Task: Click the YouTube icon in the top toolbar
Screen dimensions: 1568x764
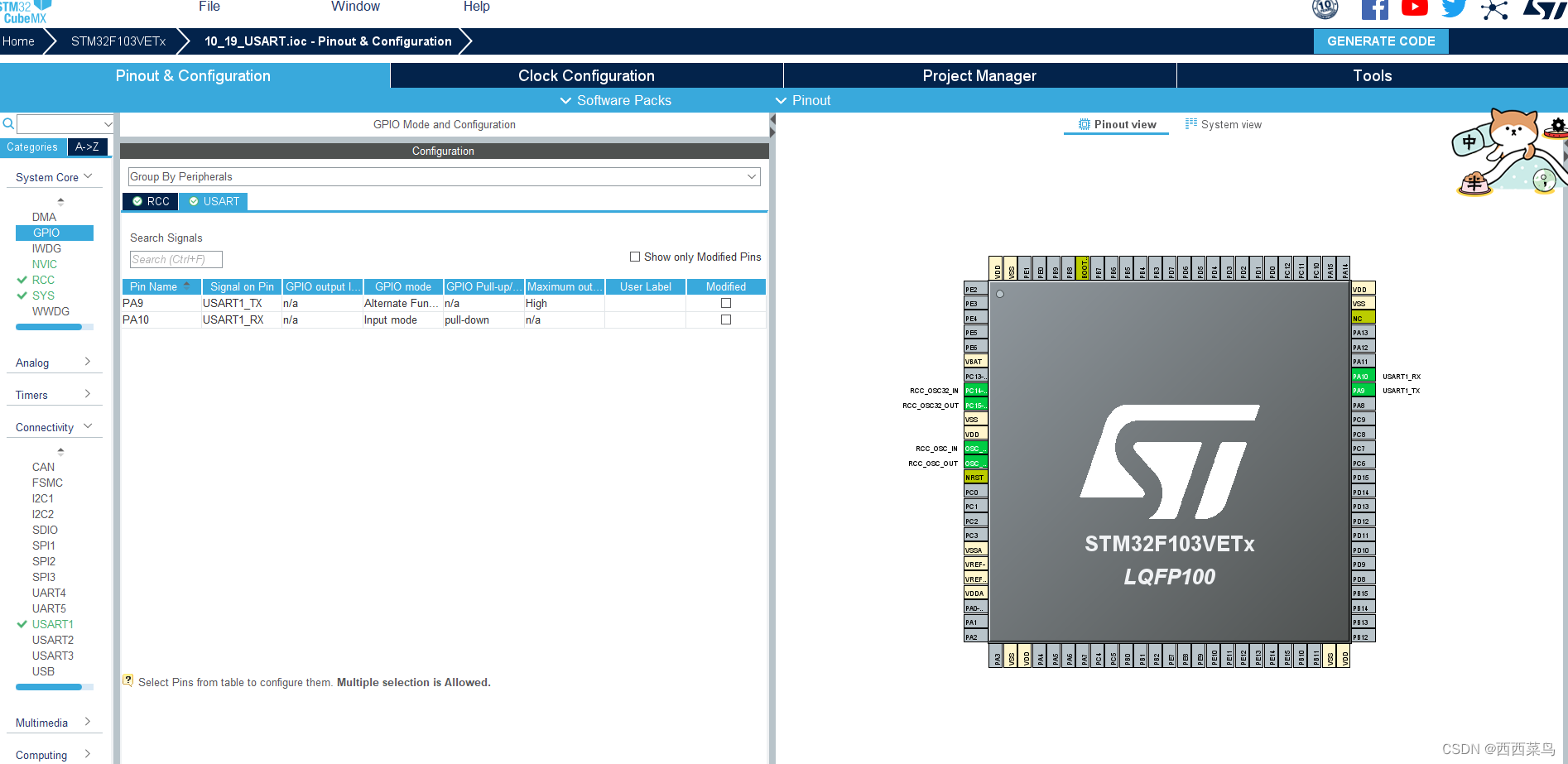Action: coord(1414,8)
